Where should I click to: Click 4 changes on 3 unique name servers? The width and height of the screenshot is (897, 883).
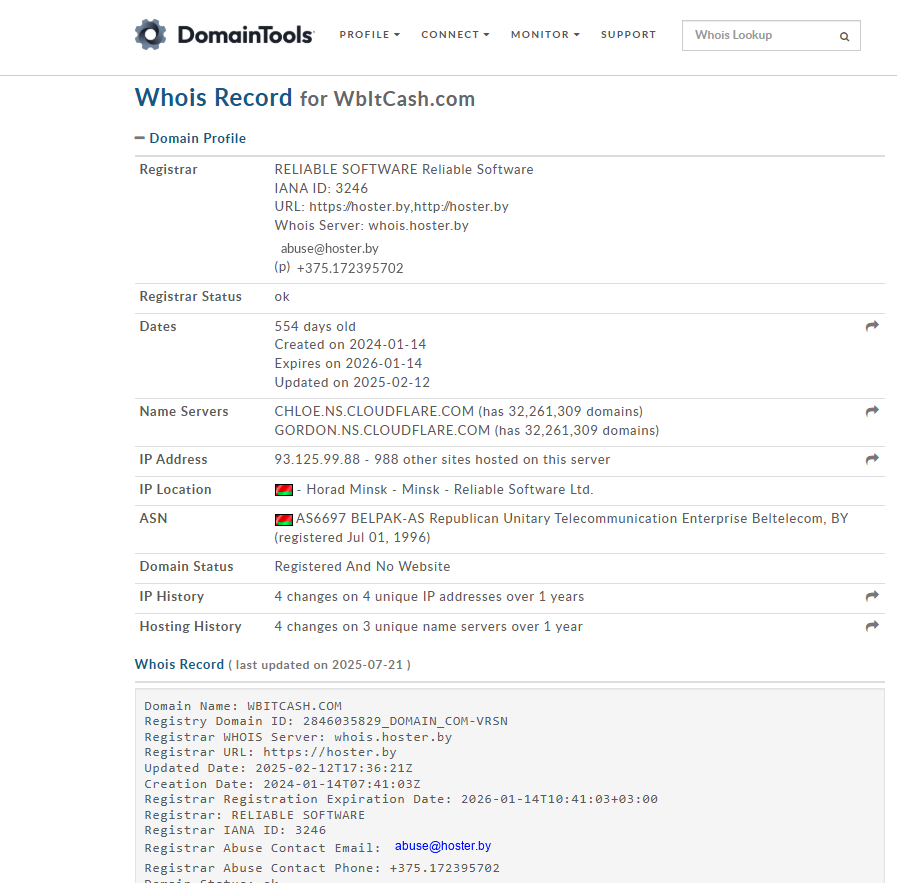pyautogui.click(x=428, y=627)
